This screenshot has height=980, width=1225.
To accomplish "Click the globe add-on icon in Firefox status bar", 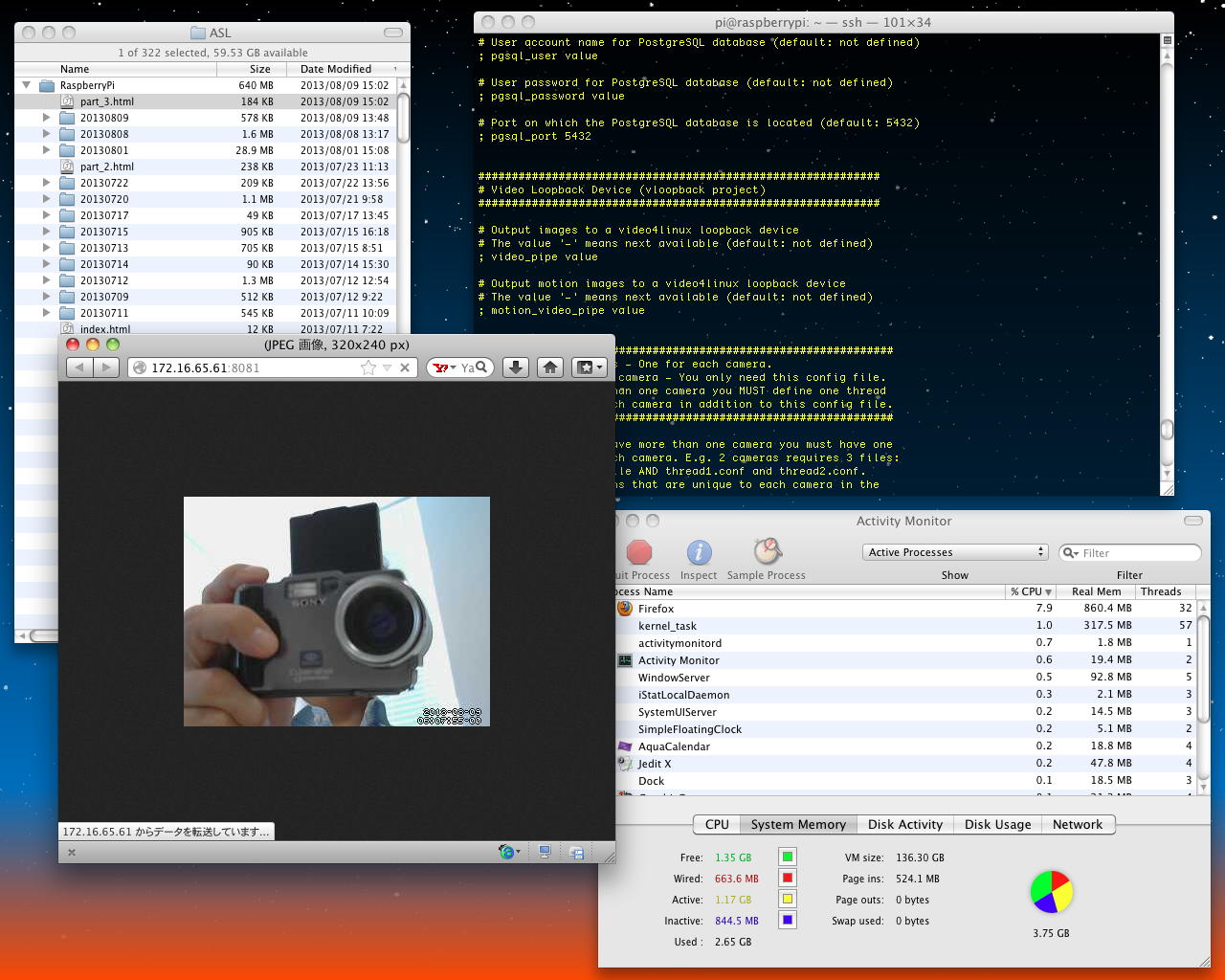I will 507,852.
